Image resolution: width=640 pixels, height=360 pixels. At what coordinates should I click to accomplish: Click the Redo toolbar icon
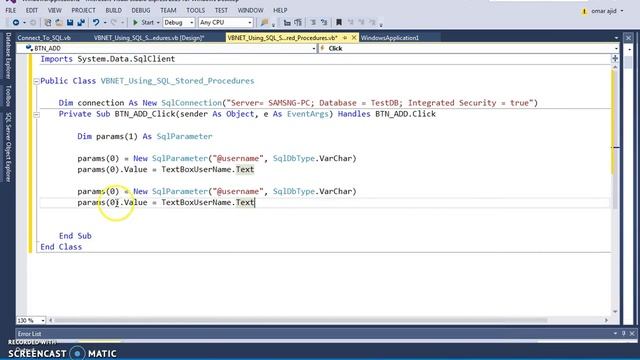(x=114, y=22)
